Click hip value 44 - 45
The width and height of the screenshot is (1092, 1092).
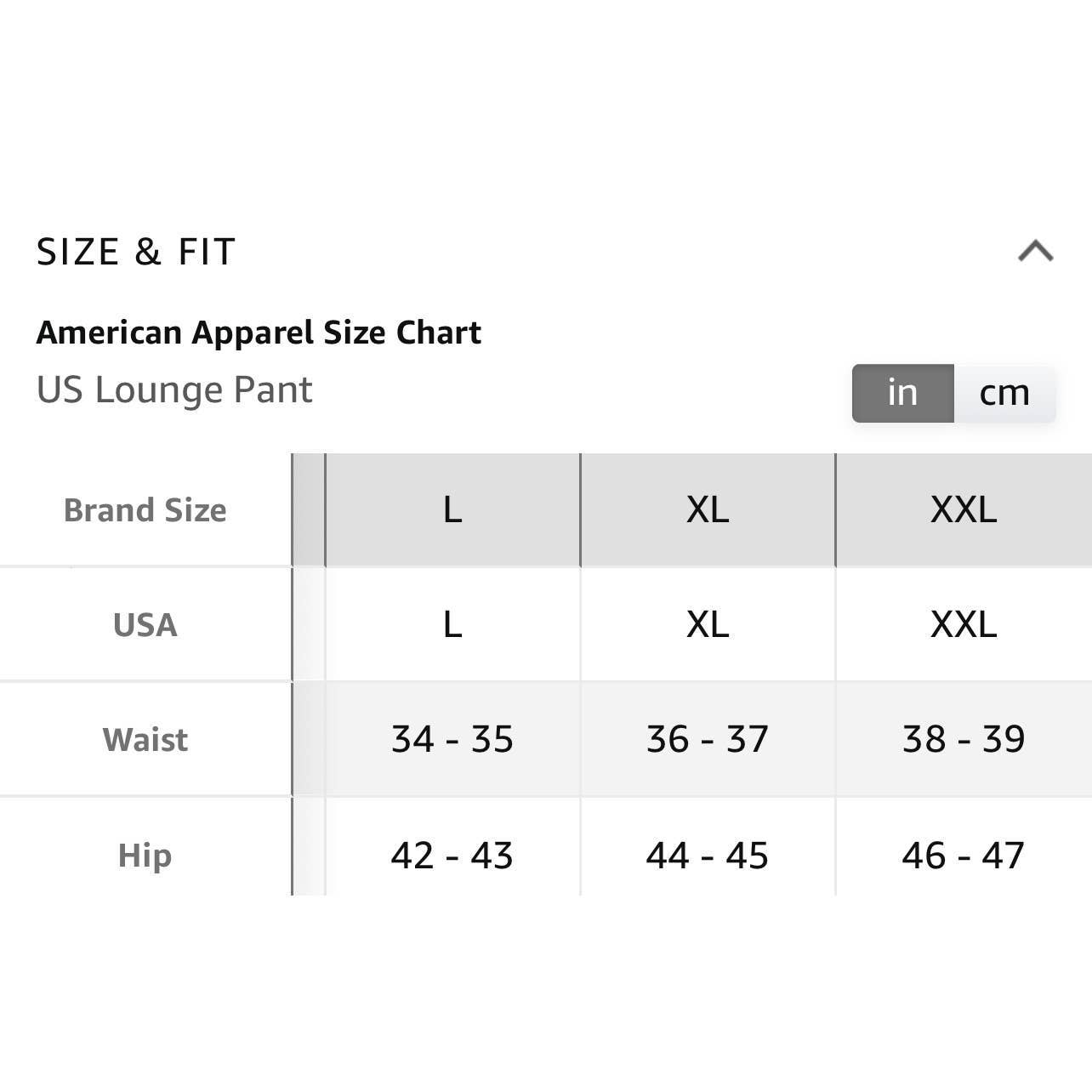click(708, 856)
